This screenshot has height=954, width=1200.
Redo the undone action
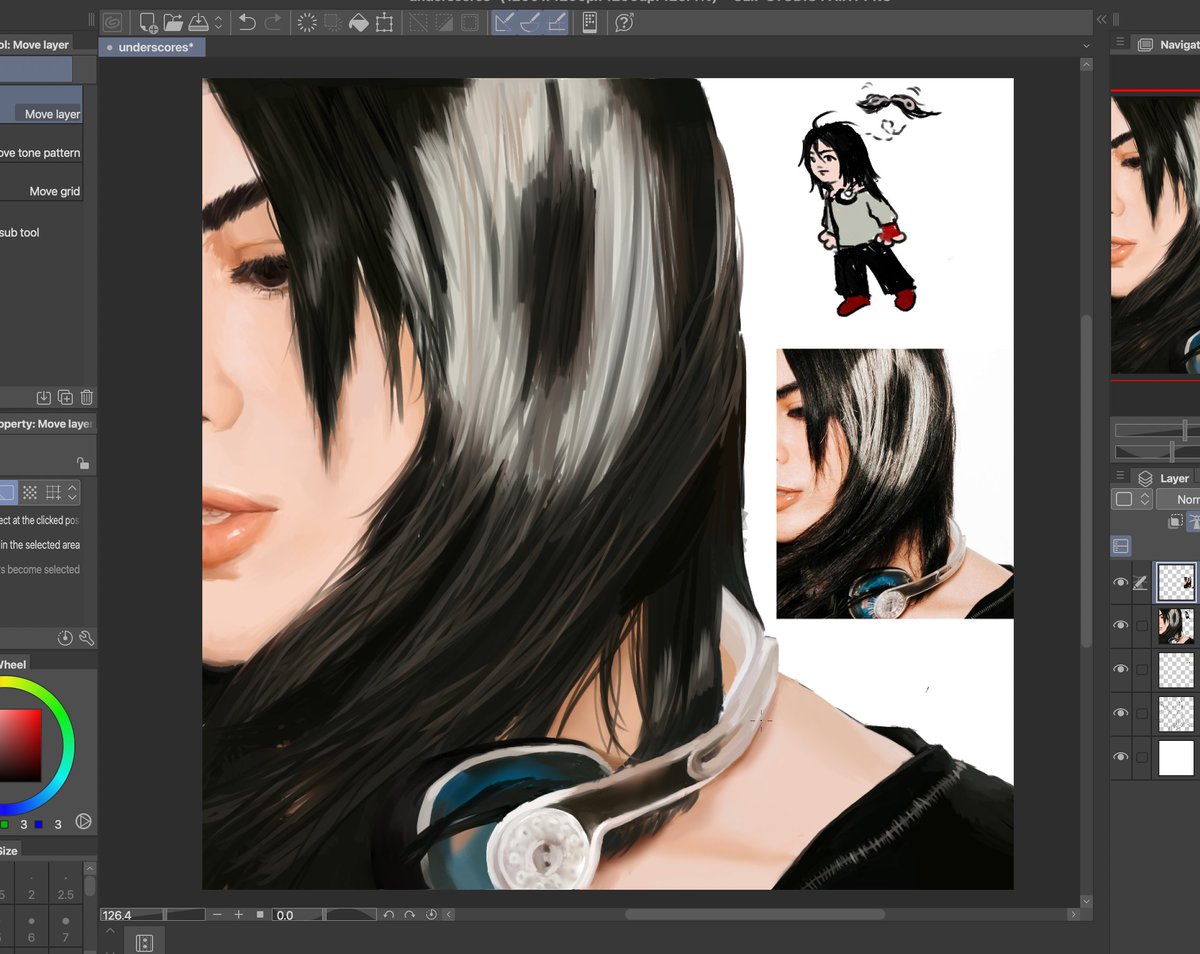(273, 22)
